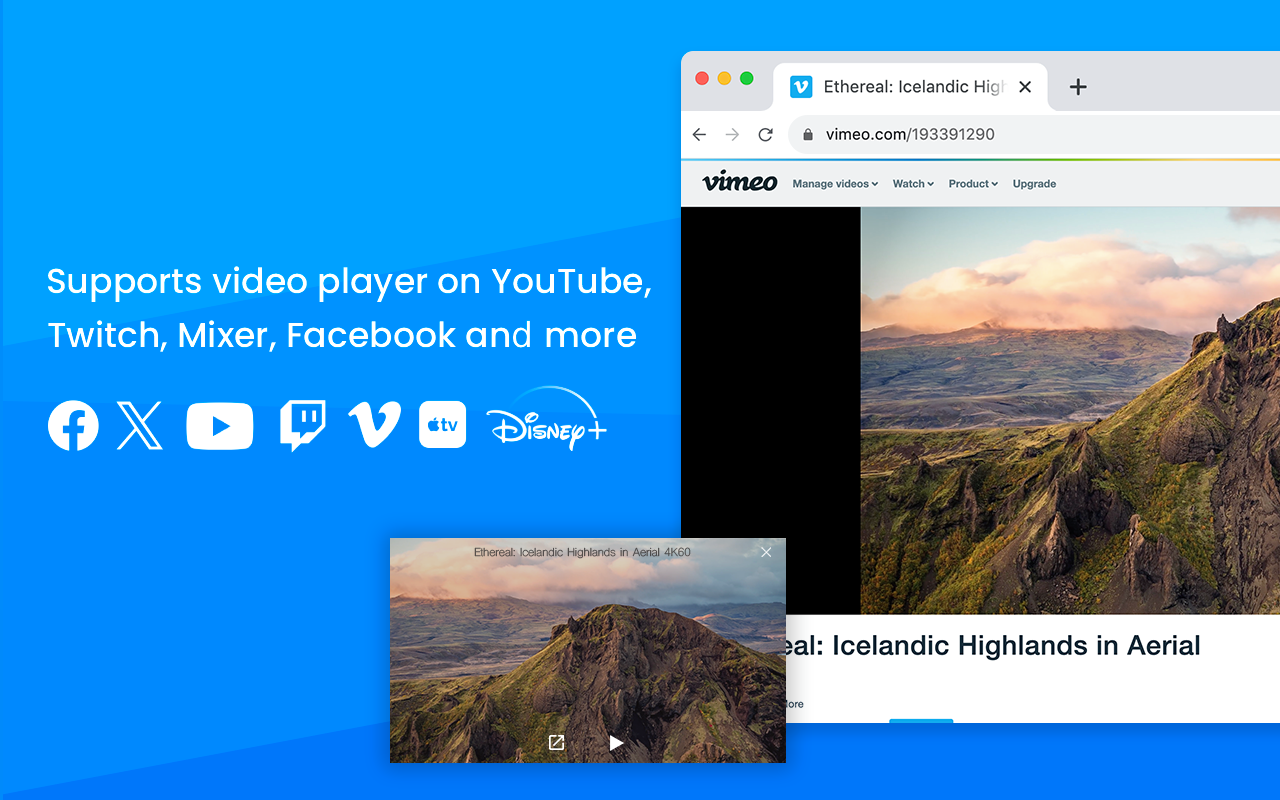Click the YouTube logo icon
1280x800 pixels.
[220, 426]
